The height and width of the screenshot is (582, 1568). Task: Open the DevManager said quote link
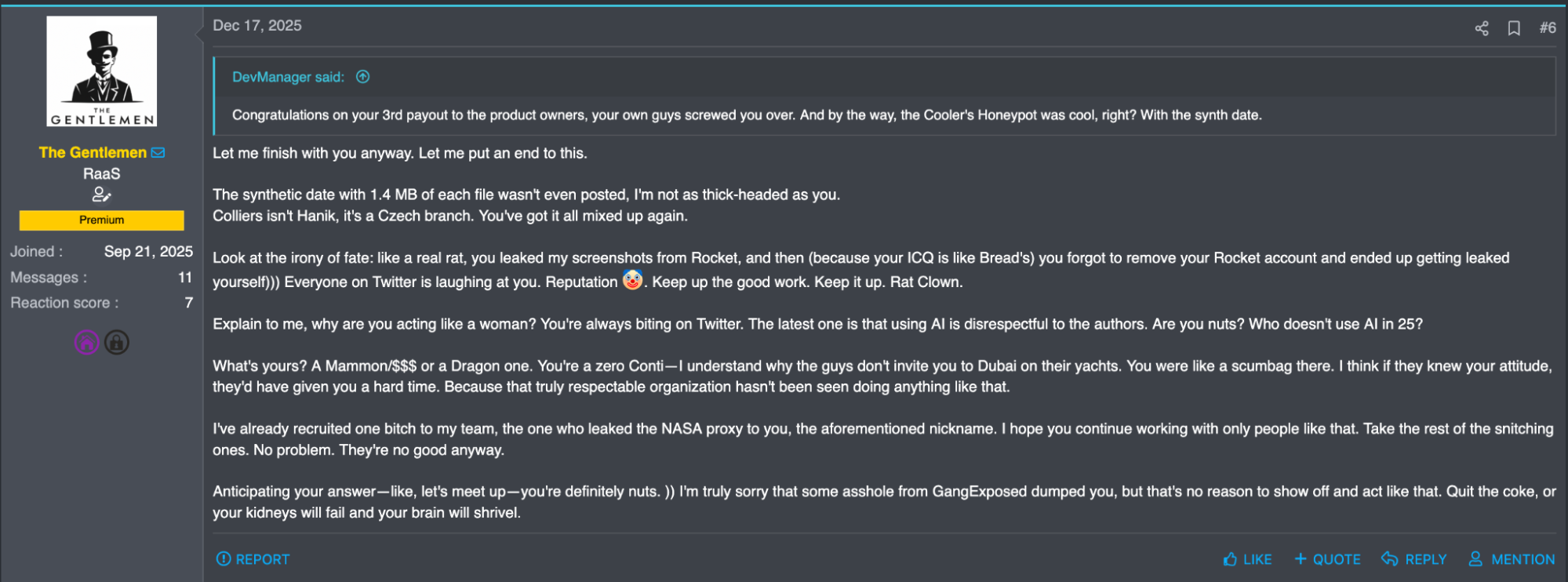[x=288, y=77]
